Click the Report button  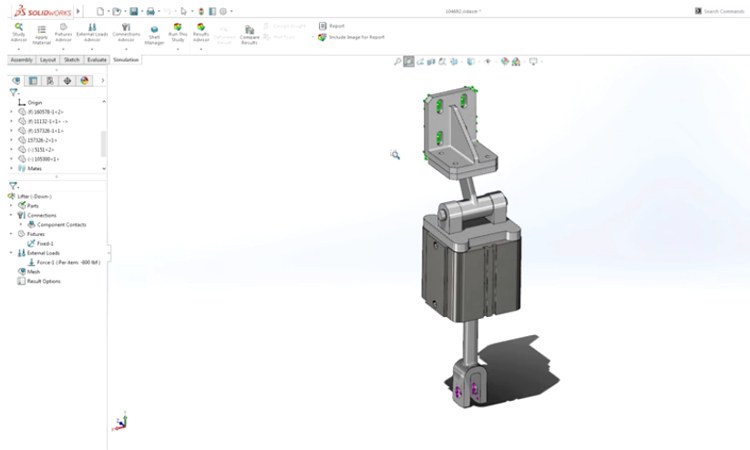click(336, 26)
